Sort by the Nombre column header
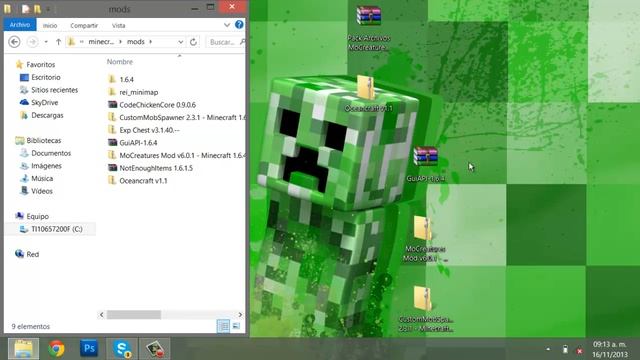This screenshot has width=640, height=360. [x=120, y=62]
